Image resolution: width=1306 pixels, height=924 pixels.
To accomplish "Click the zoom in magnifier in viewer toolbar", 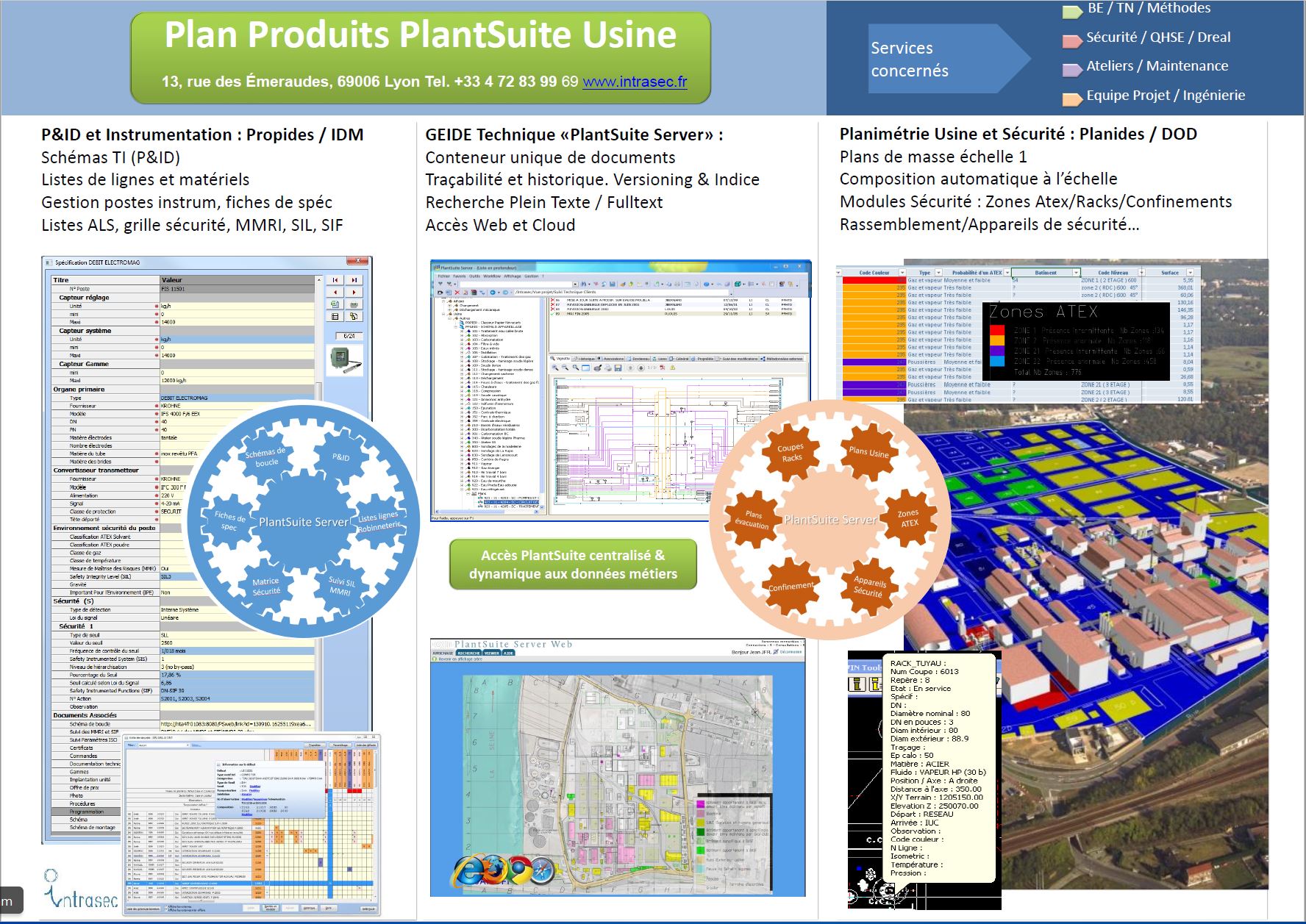I will click(555, 368).
